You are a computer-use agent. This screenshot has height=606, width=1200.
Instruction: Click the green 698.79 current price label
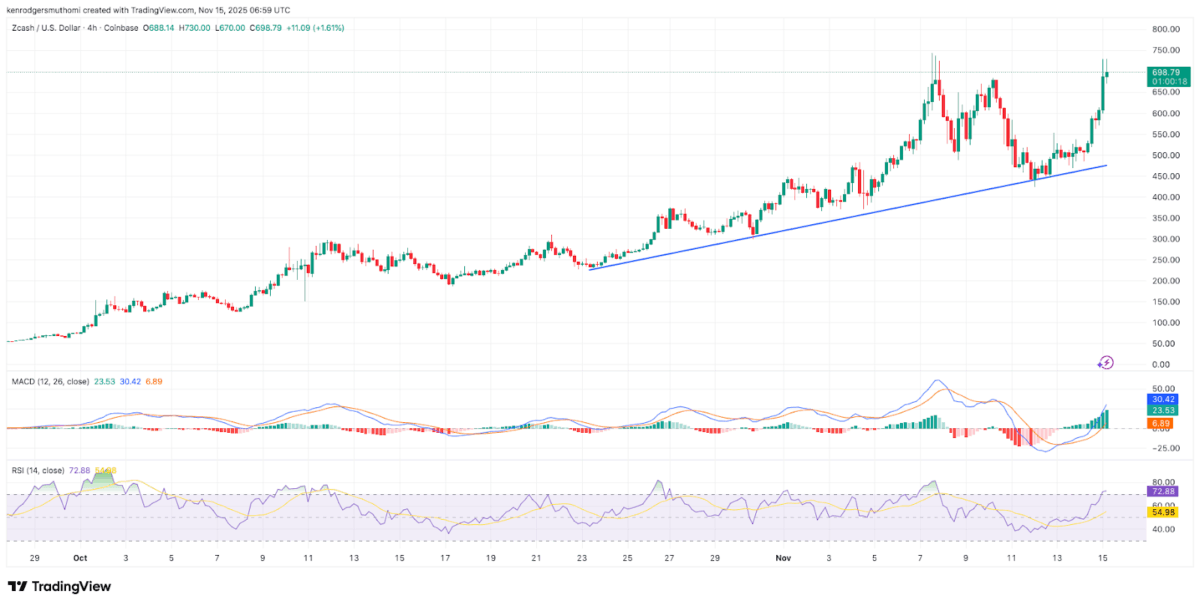[1166, 72]
